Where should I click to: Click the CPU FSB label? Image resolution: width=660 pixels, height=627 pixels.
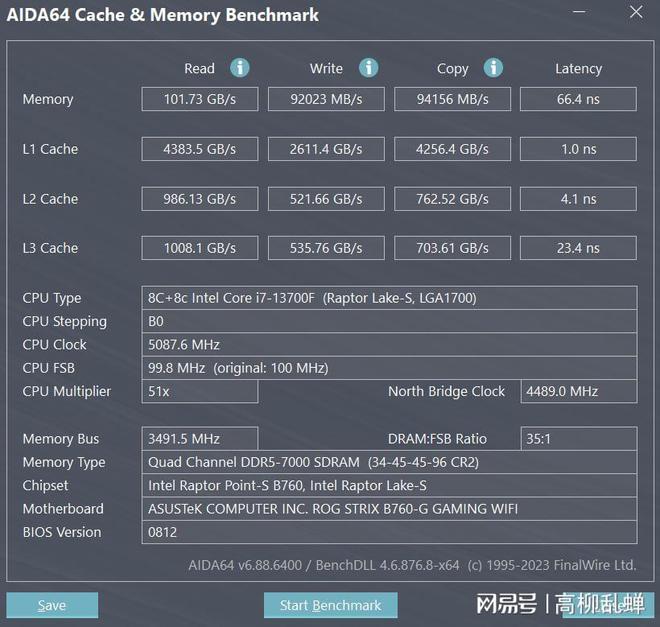pos(48,368)
